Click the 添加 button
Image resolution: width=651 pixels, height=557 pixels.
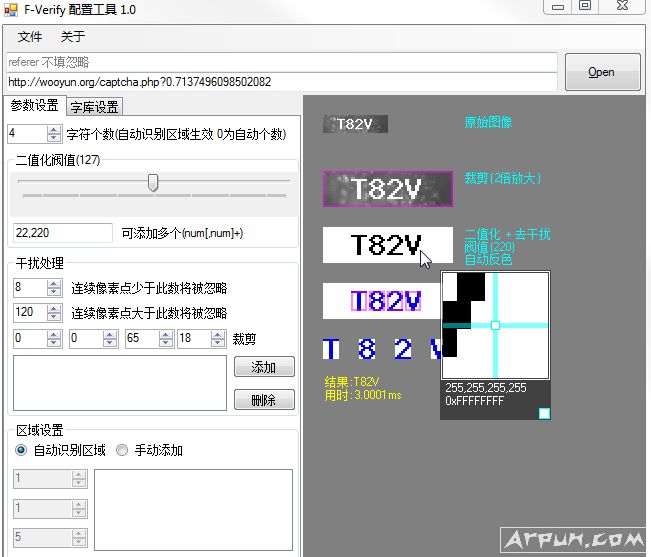click(264, 367)
